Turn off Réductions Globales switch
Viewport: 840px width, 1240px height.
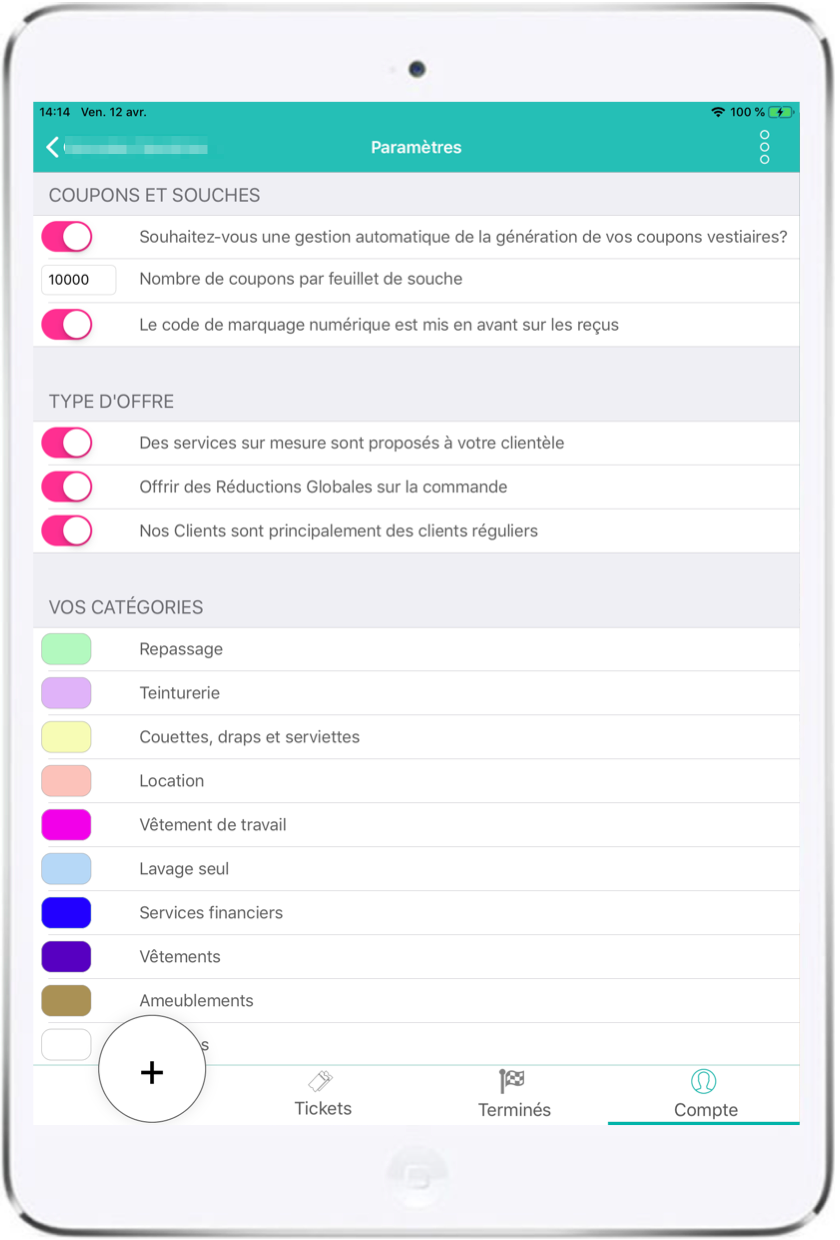[x=67, y=487]
